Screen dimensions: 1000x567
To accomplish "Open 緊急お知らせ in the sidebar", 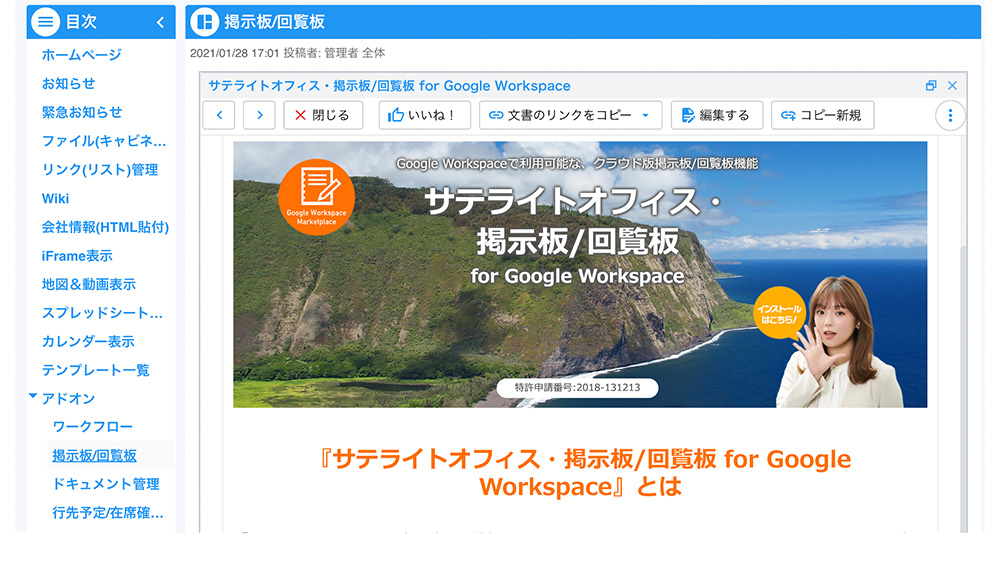I will 82,112.
